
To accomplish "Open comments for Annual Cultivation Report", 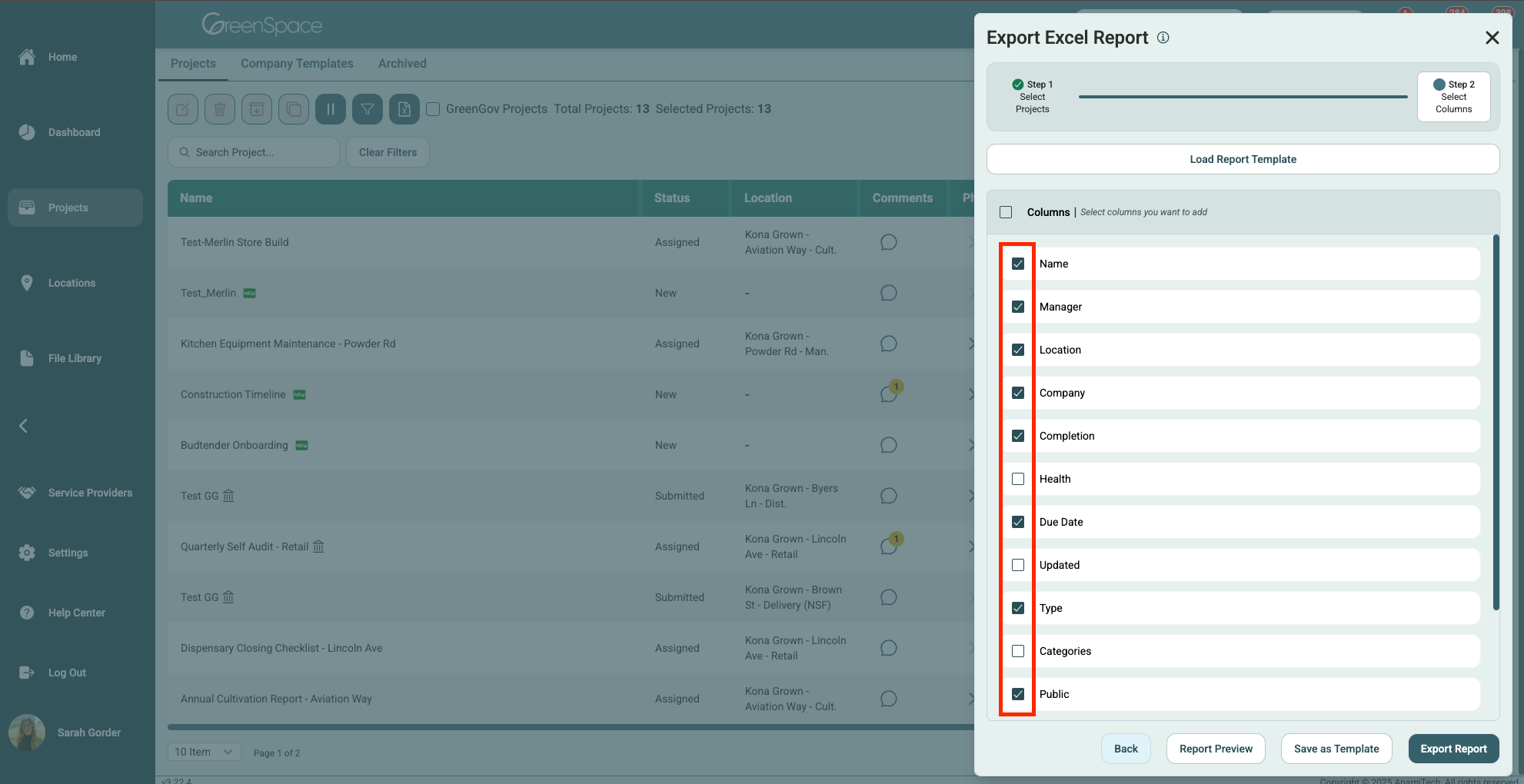I will [889, 699].
